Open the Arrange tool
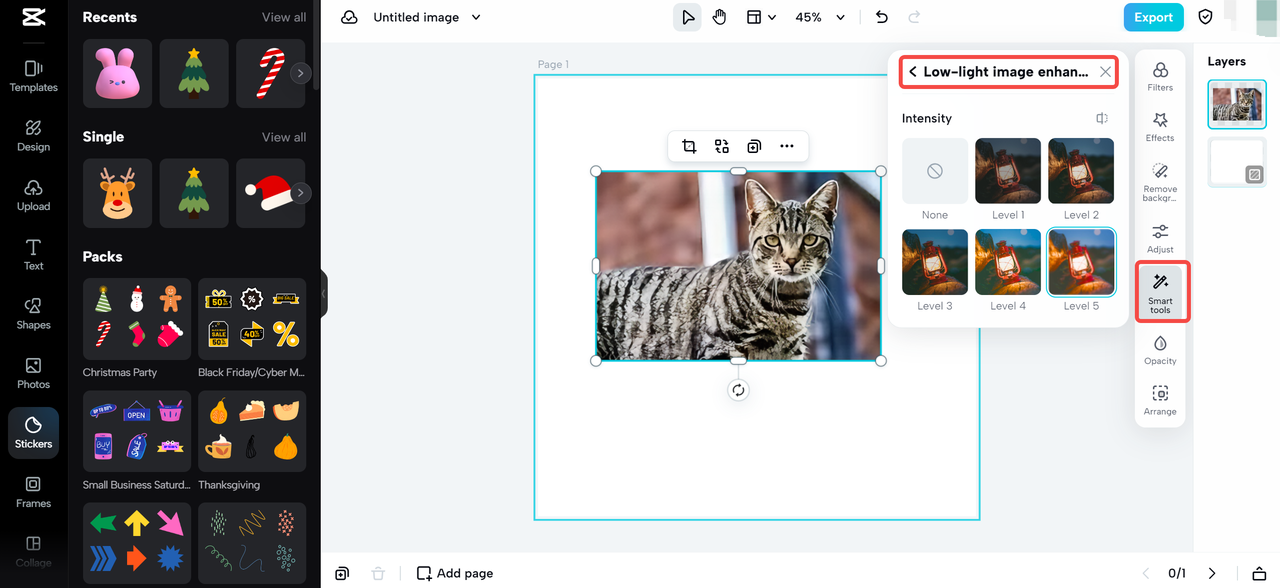 (x=1160, y=400)
